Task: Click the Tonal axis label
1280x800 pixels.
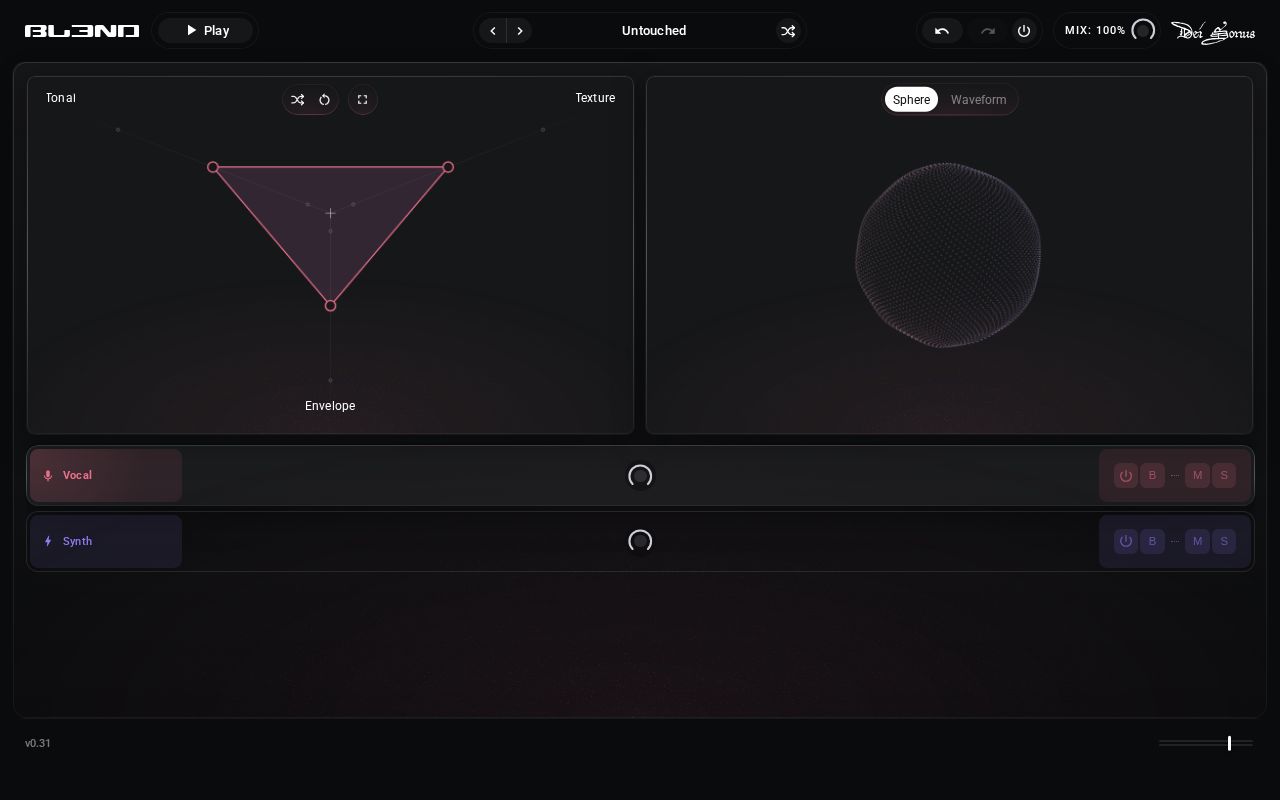Action: coord(61,98)
